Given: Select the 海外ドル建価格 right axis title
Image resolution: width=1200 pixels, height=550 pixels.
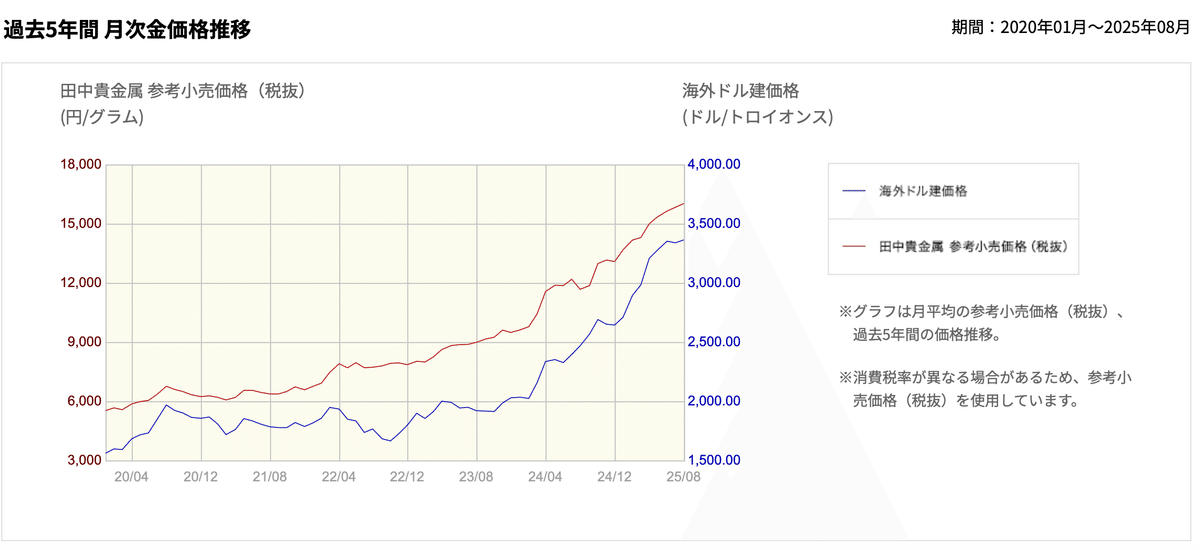Looking at the screenshot, I should click(741, 91).
